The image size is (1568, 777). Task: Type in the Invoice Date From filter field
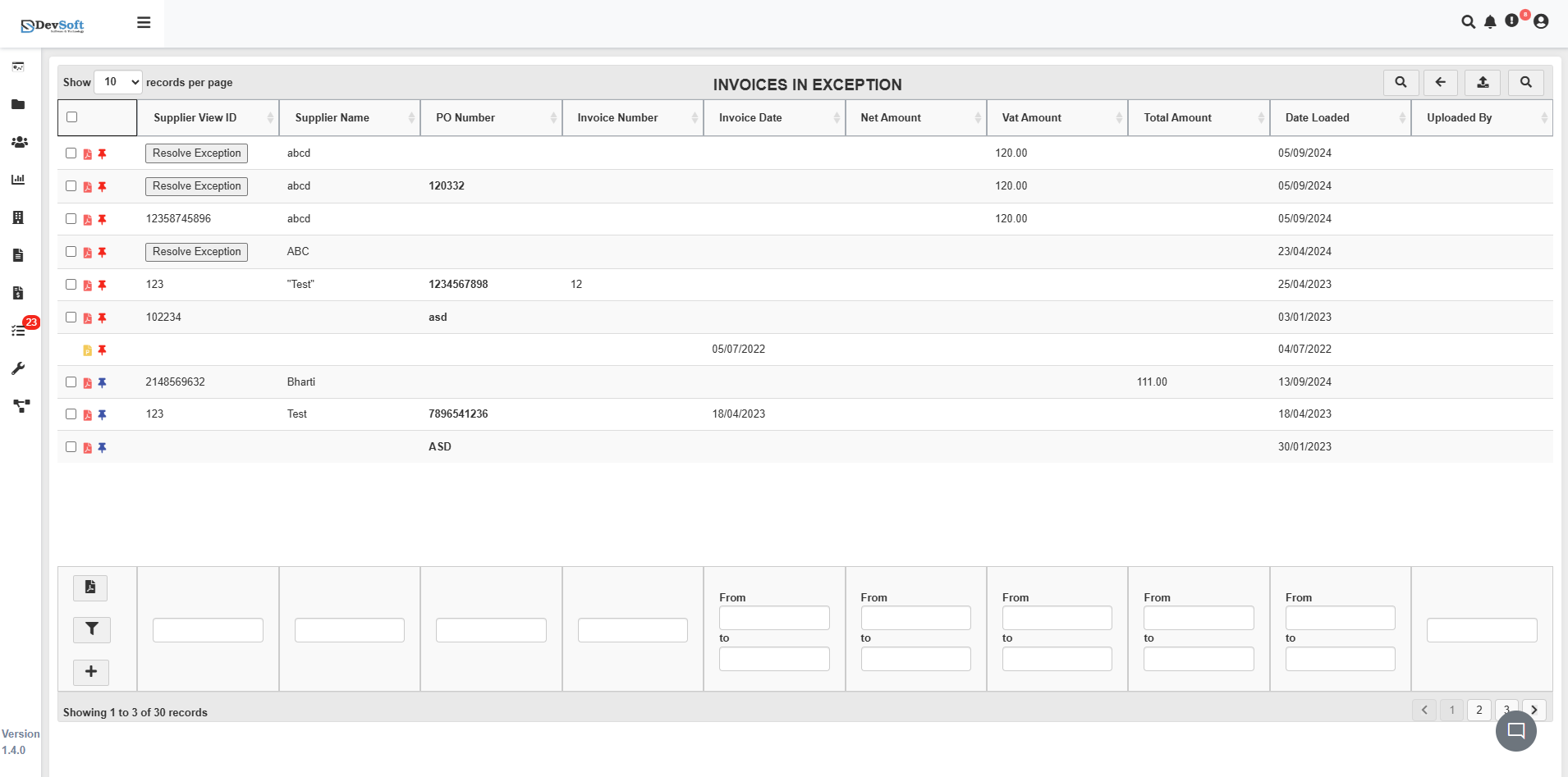(x=773, y=617)
